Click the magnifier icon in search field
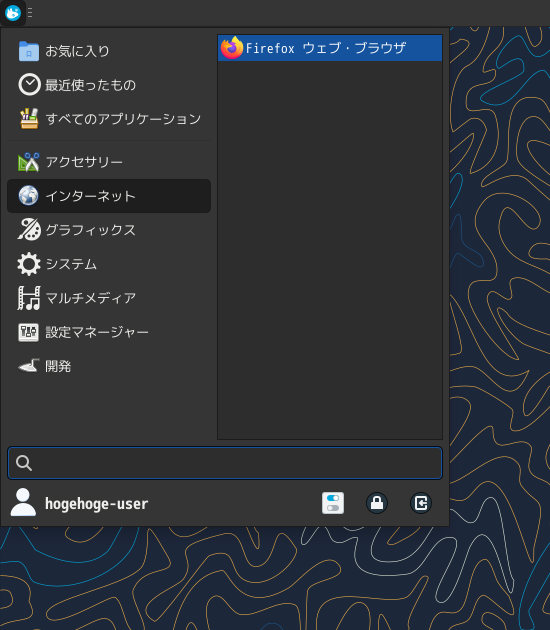Screen dimensions: 550x630 (x=24, y=463)
